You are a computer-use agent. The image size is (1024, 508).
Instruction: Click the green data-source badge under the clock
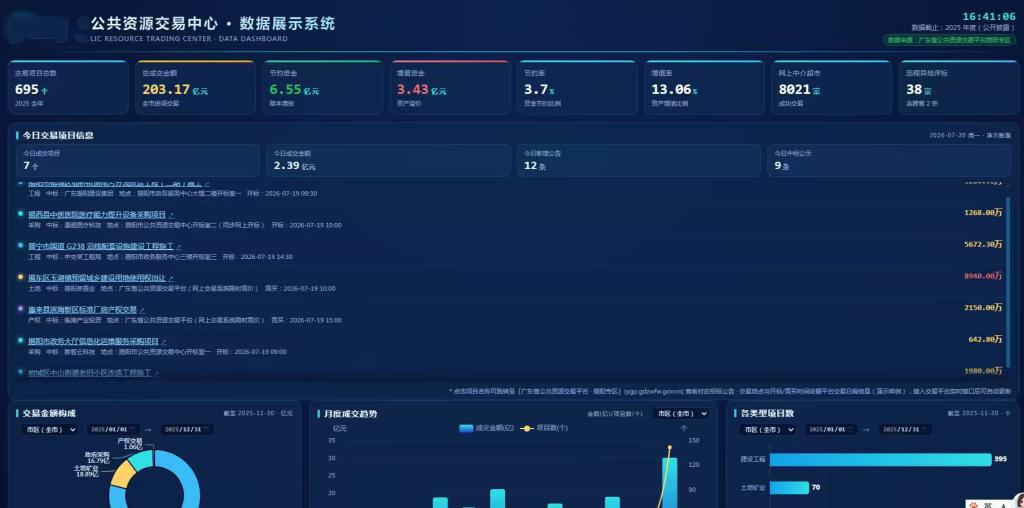click(950, 40)
